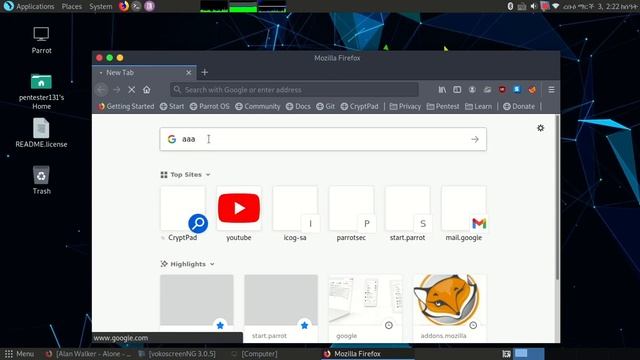Open the Community bookmark
The width and height of the screenshot is (640, 360).
[258, 107]
